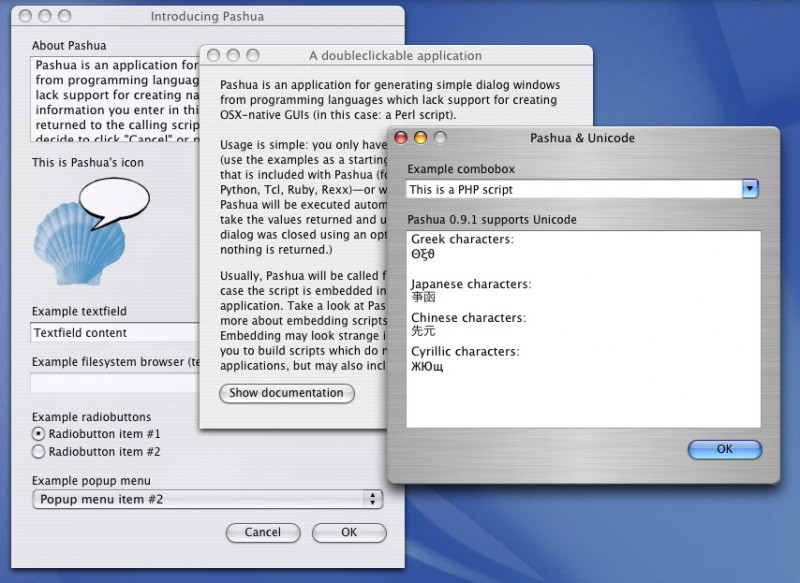Minimize the doubleclickable application window

(x=233, y=55)
